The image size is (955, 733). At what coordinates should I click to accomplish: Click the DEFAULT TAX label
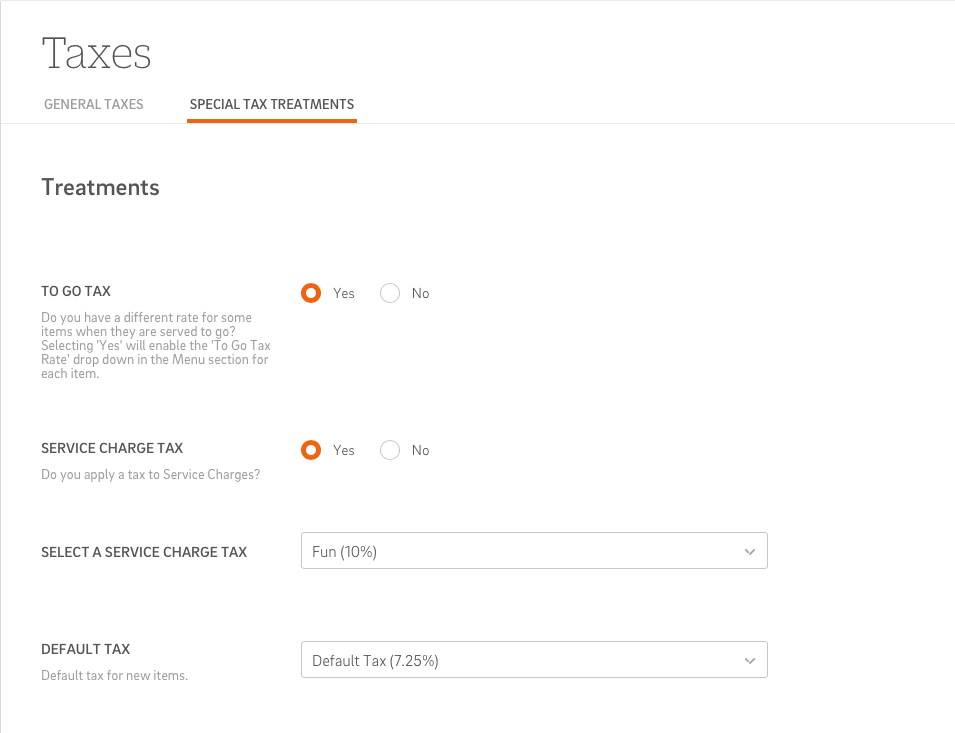tap(86, 649)
